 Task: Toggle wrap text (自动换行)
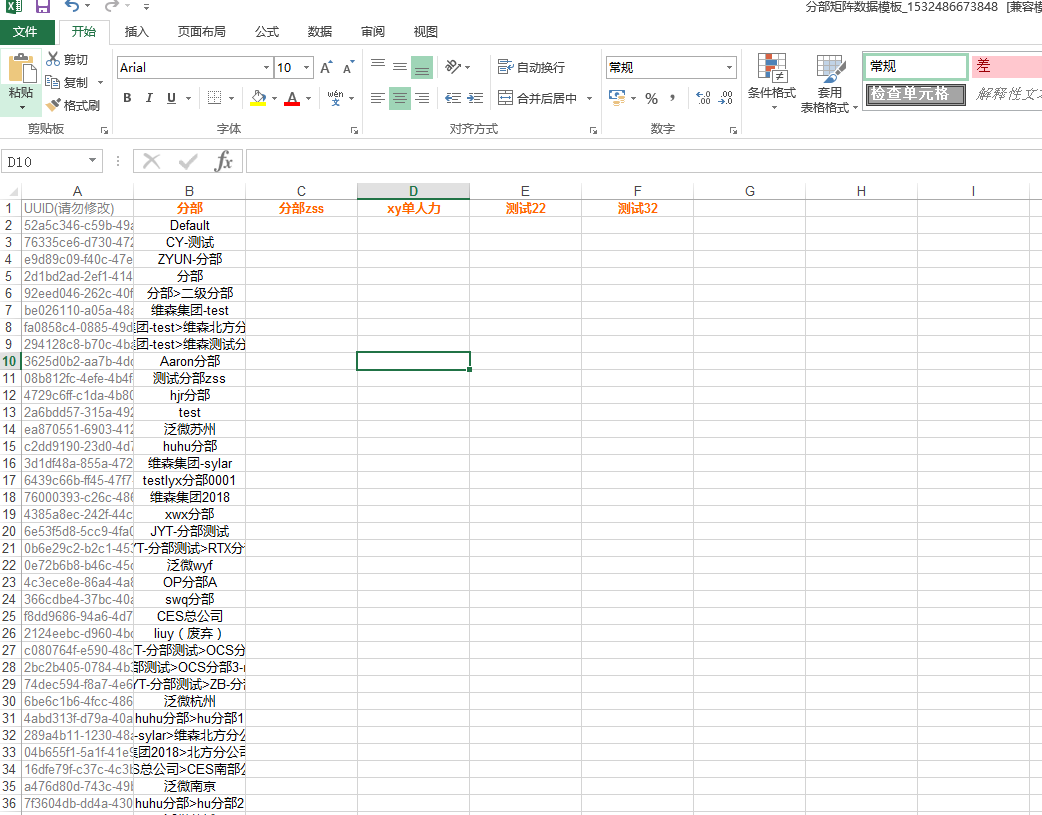point(532,67)
